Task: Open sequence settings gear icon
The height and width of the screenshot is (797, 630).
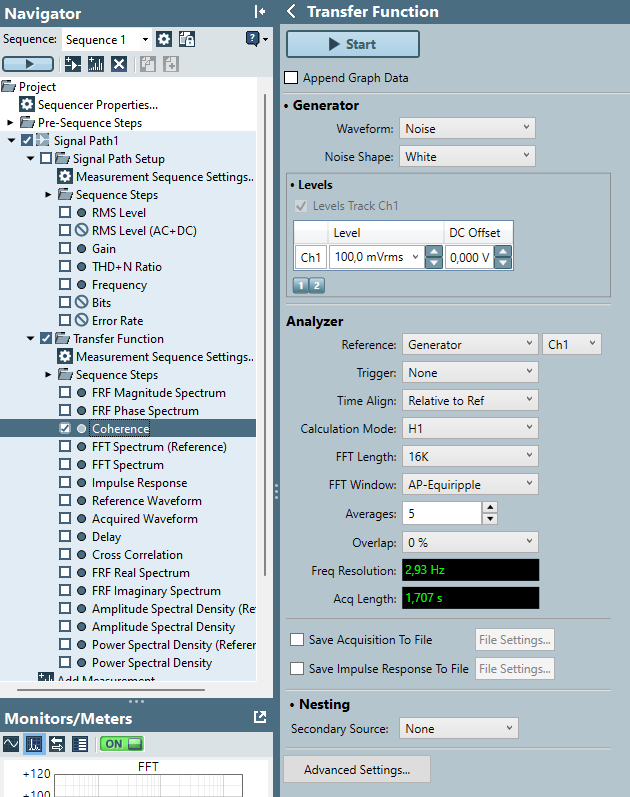Action: pyautogui.click(x=164, y=39)
